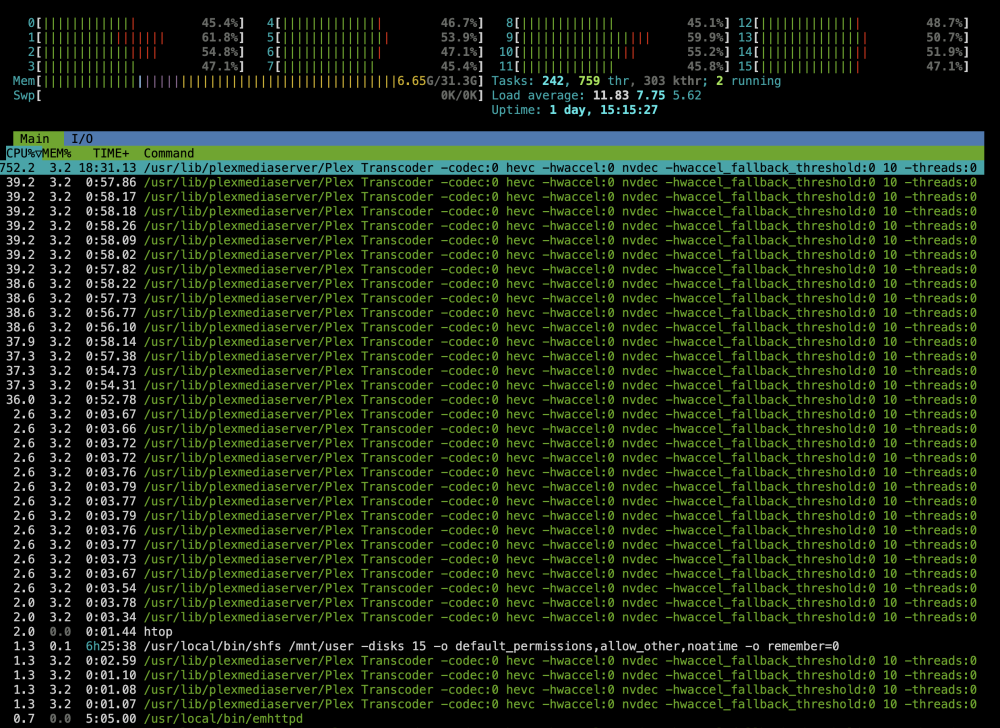Click the Command column header

(x=168, y=153)
